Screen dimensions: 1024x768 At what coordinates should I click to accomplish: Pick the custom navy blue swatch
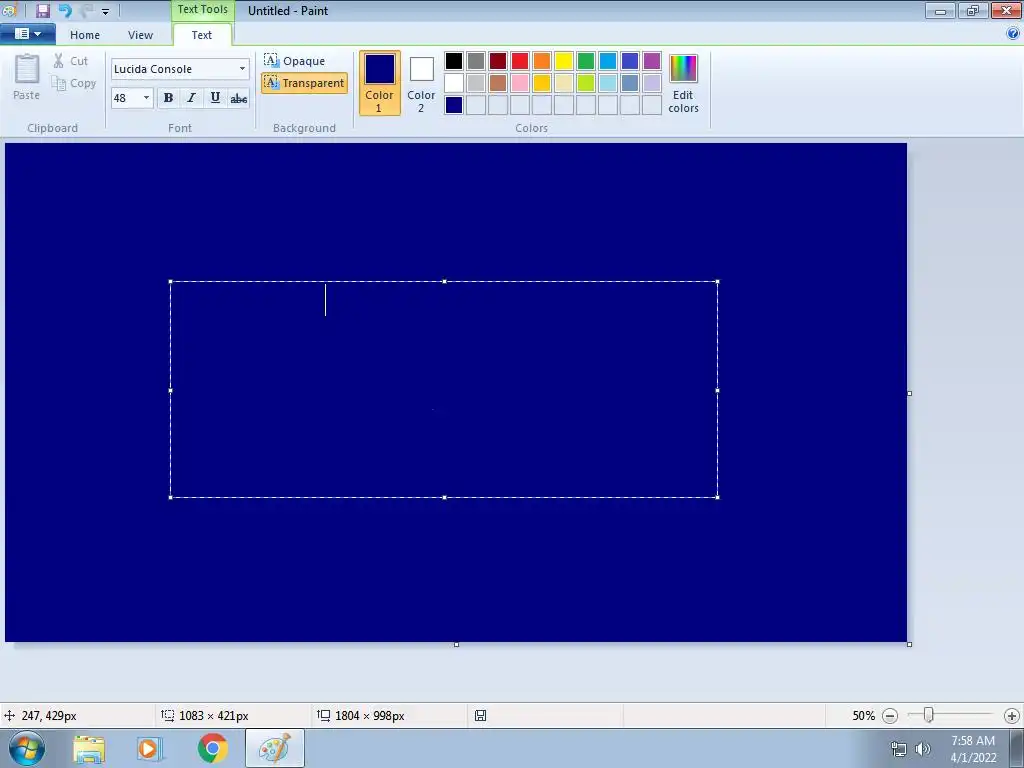454,105
